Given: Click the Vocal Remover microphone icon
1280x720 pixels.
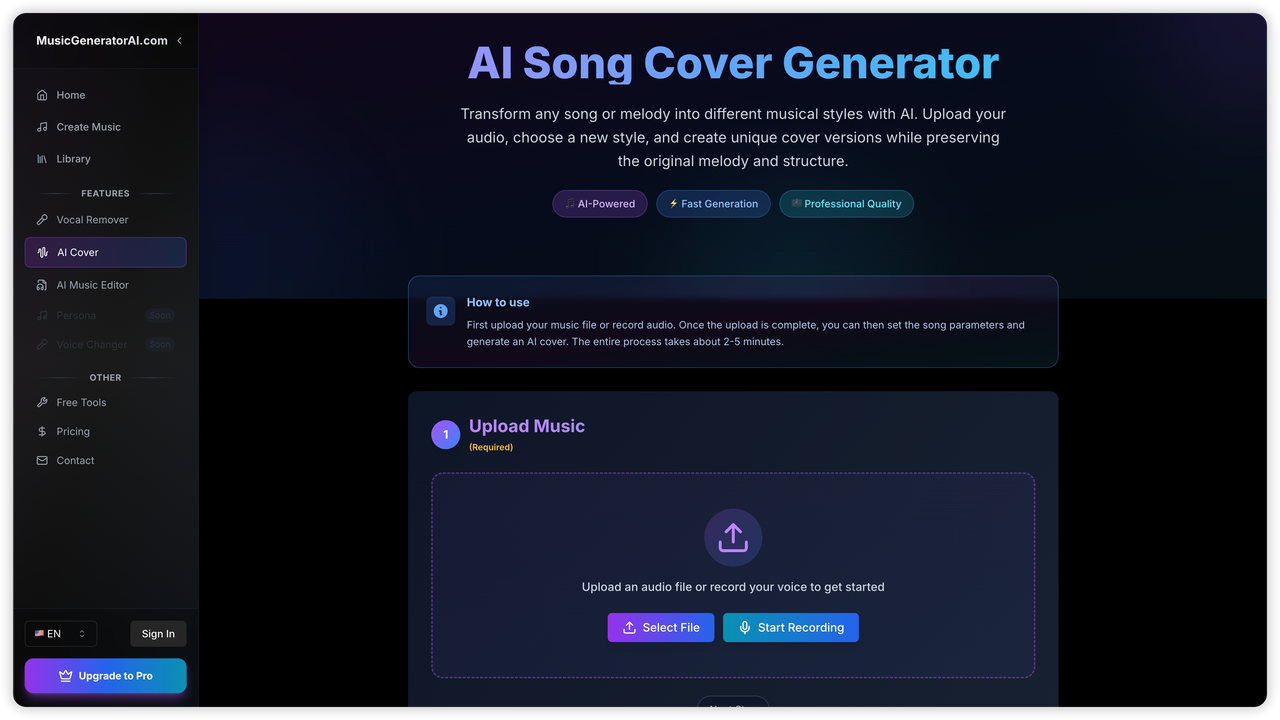Looking at the screenshot, I should 42,220.
